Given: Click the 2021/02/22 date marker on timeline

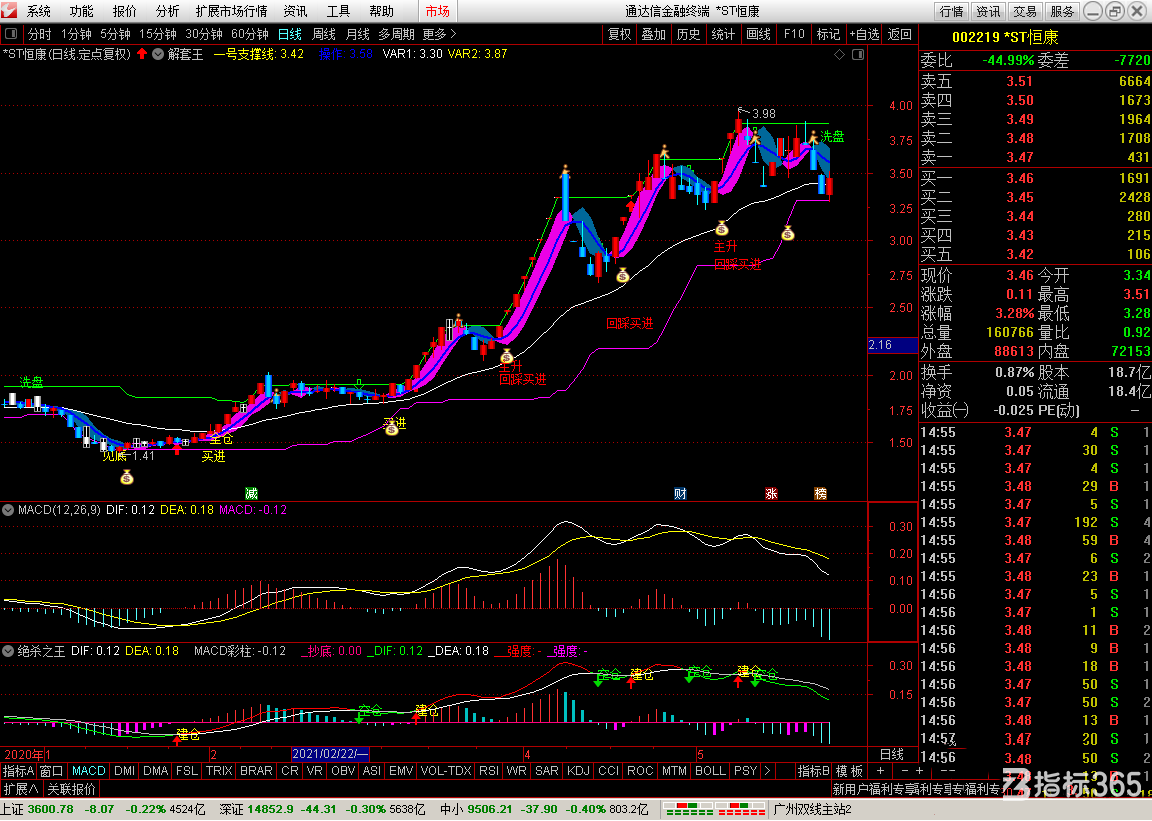Looking at the screenshot, I should (x=331, y=754).
